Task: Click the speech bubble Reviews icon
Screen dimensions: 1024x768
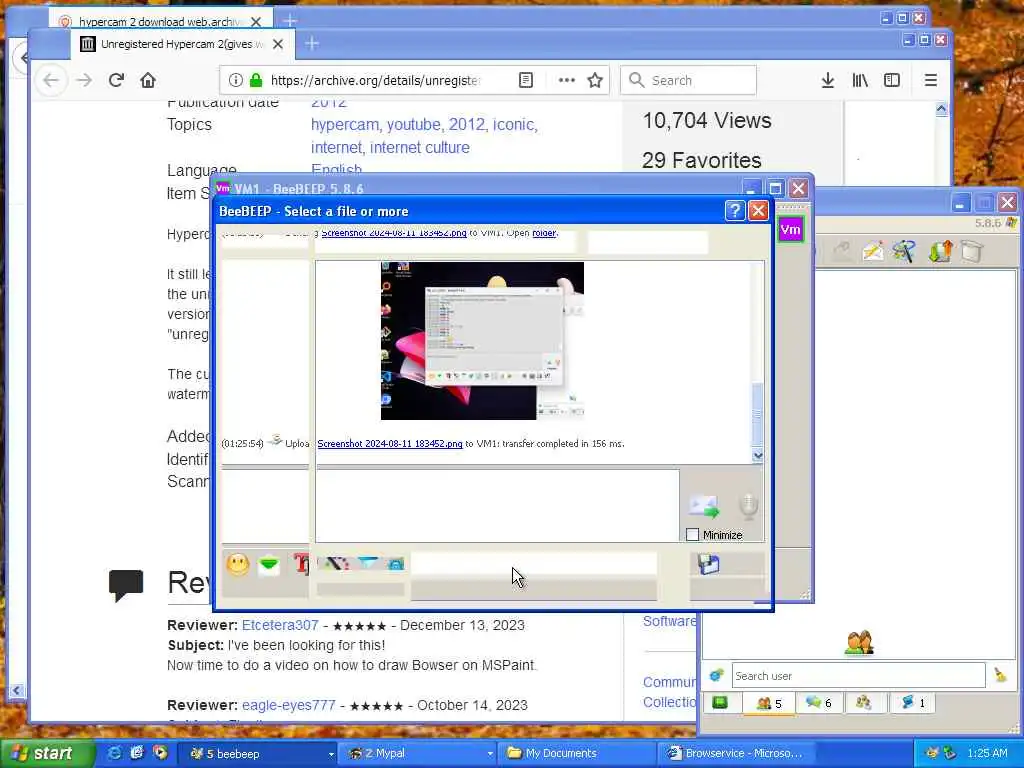Action: [x=126, y=584]
